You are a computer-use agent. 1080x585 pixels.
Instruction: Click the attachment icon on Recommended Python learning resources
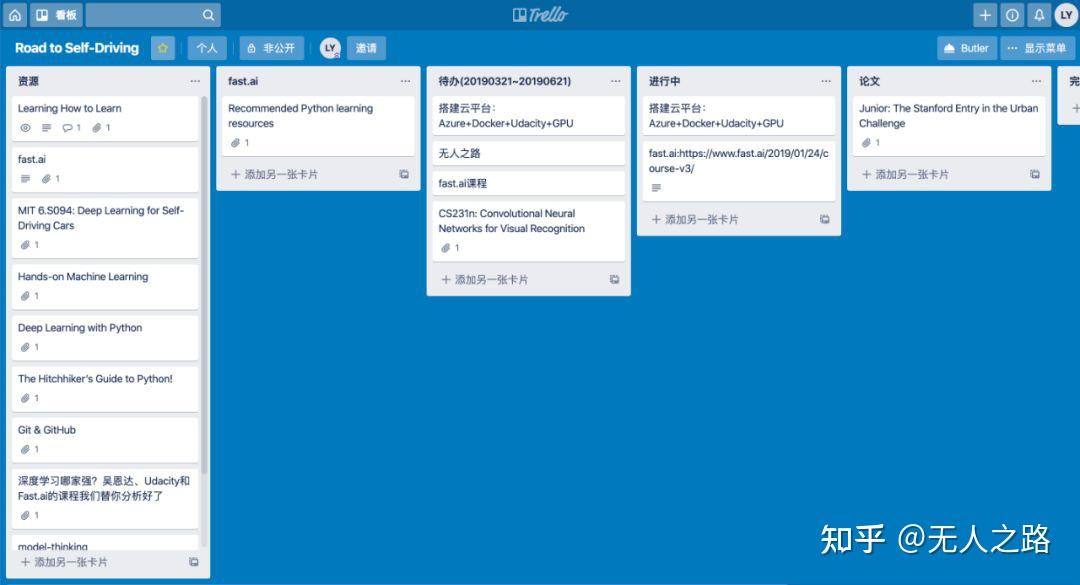click(236, 143)
